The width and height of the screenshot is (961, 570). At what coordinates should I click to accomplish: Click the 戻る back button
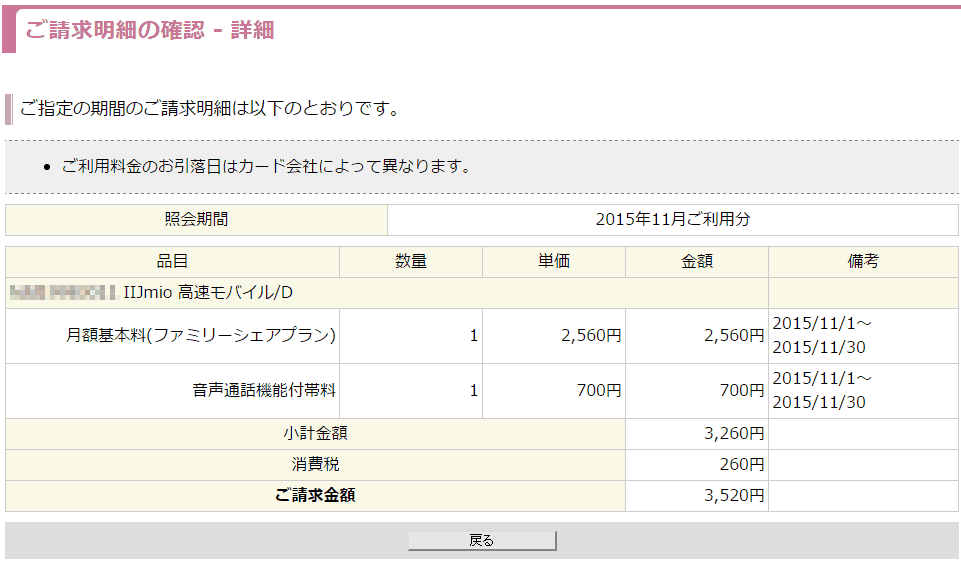click(x=481, y=540)
